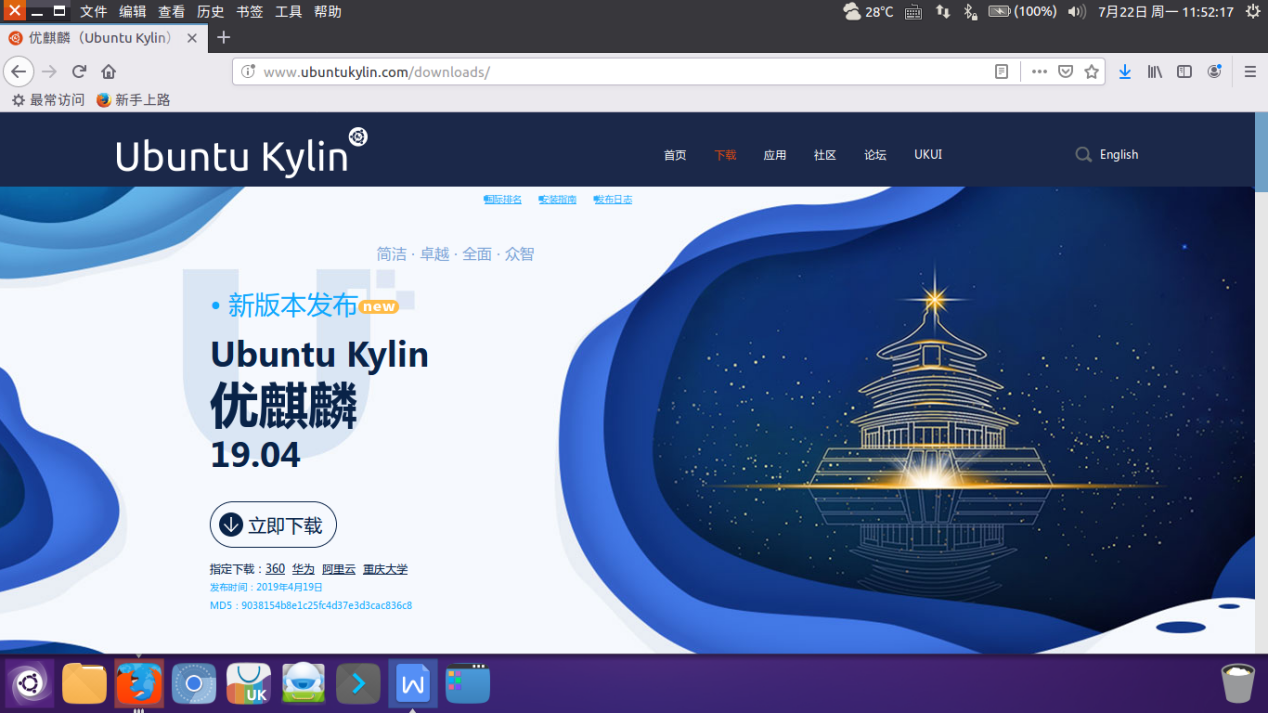Toggle reader view in address bar
The image size is (1268, 713).
pyautogui.click(x=1001, y=72)
